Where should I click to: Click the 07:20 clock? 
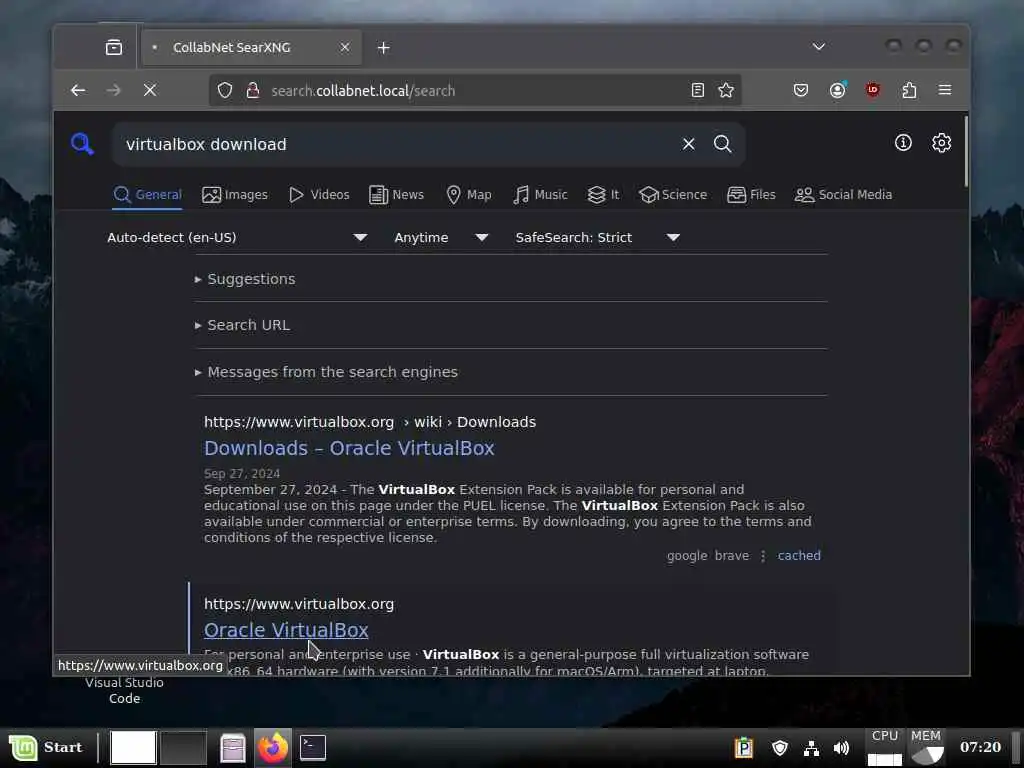980,747
